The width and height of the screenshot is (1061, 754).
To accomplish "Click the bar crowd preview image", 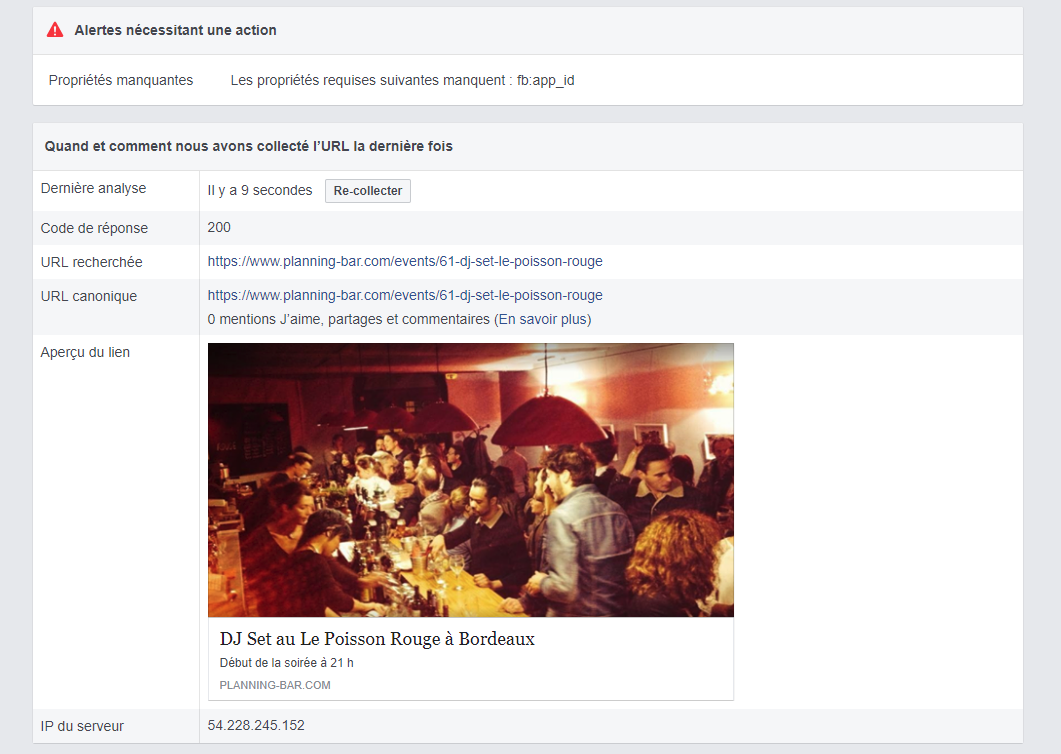I will (x=470, y=480).
